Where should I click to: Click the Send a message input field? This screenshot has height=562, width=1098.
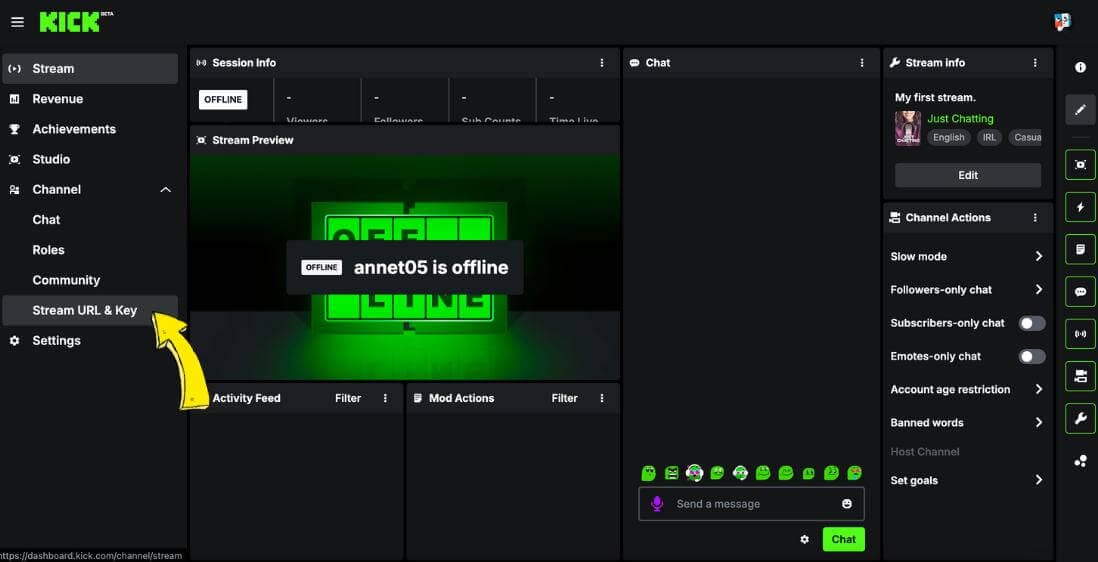751,504
